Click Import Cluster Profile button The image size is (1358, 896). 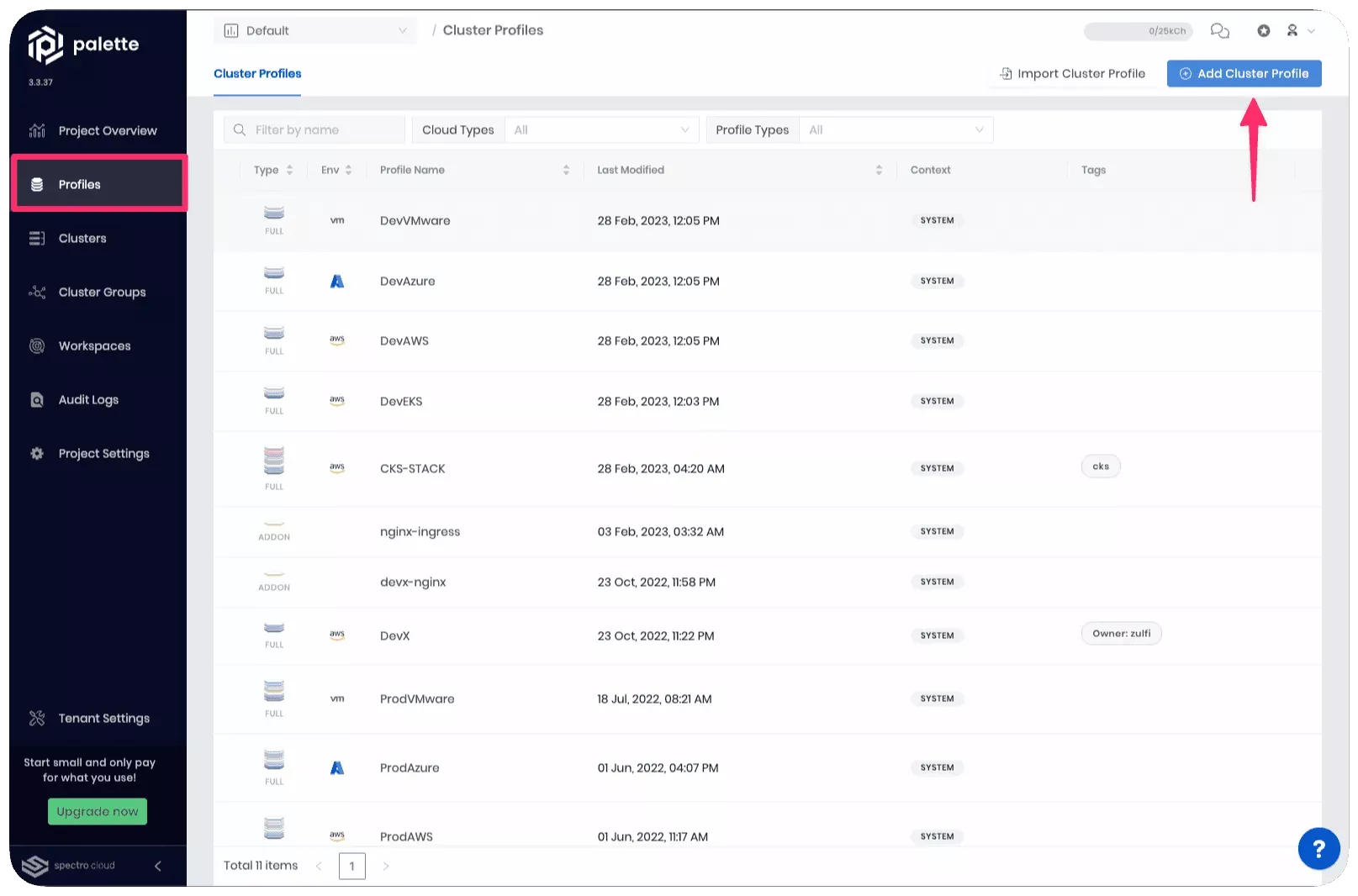click(1072, 73)
